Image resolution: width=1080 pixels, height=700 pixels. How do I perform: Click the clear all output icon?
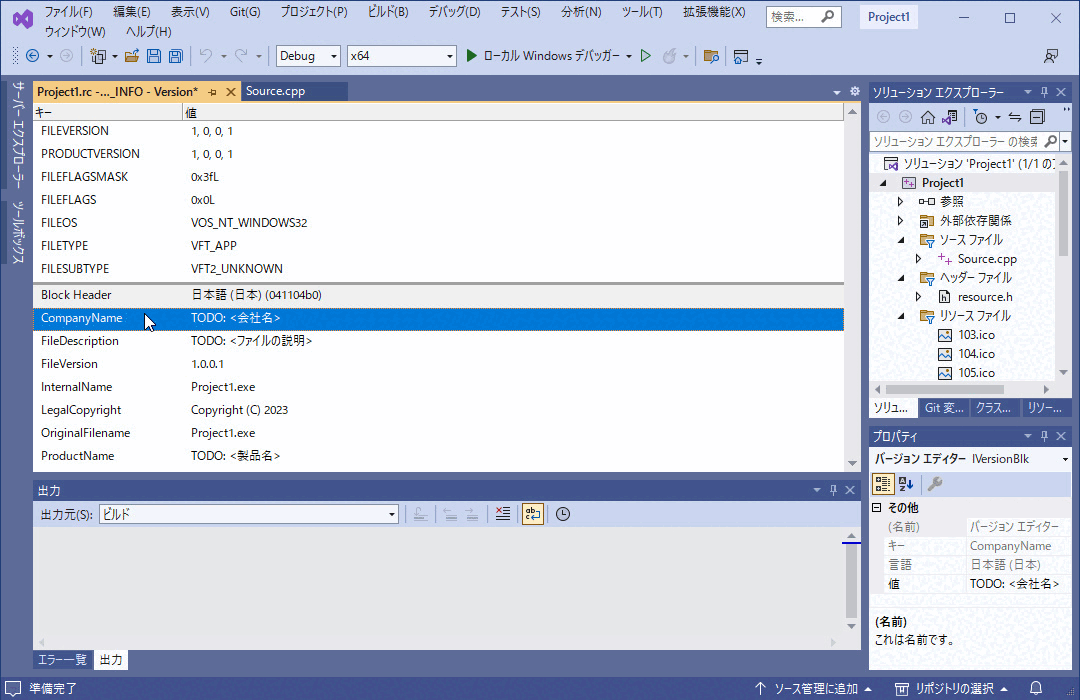click(x=503, y=514)
